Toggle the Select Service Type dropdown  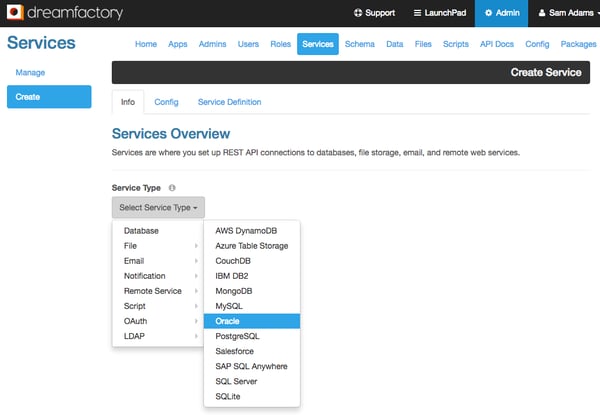[x=158, y=207]
